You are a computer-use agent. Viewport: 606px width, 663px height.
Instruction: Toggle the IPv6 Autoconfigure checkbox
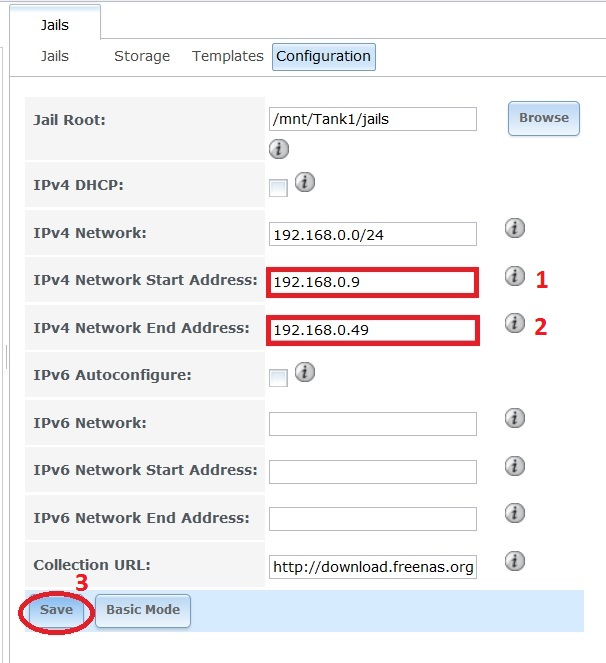278,378
